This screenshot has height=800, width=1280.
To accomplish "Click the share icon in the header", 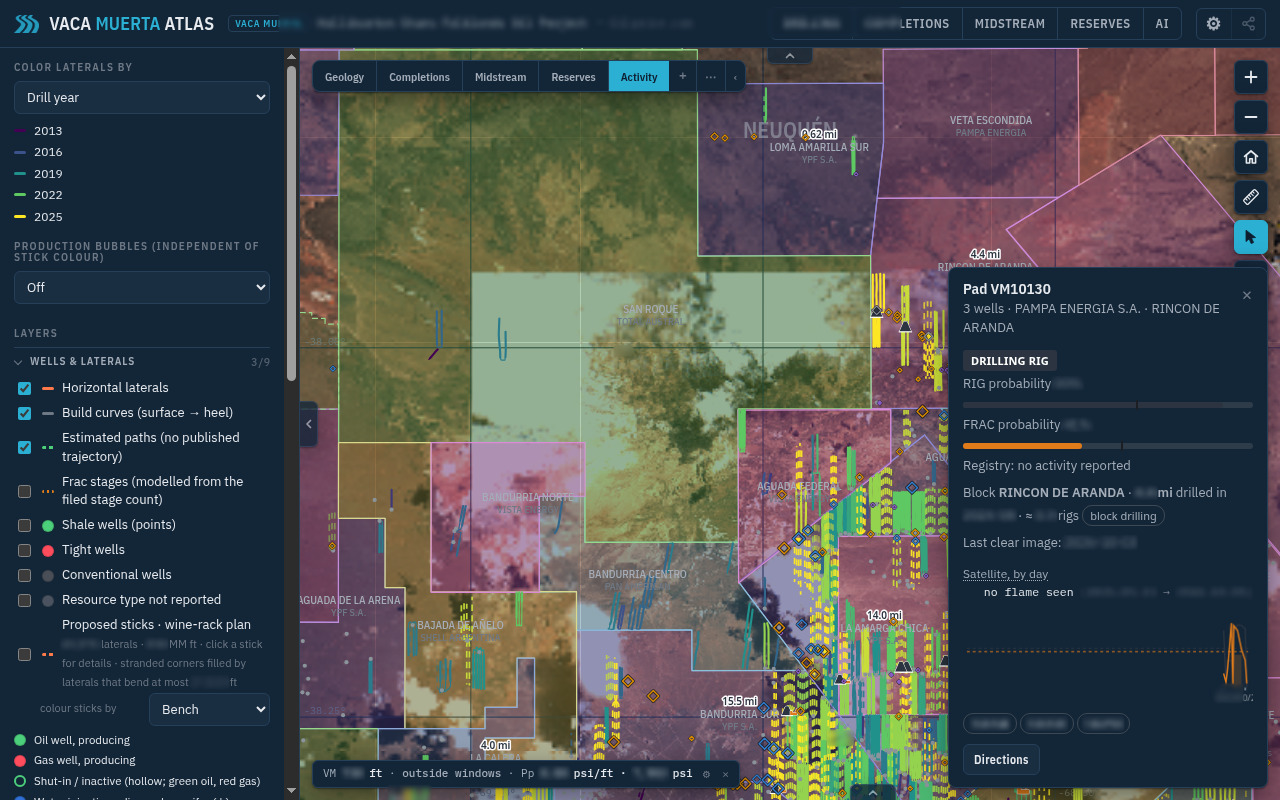I will (1248, 24).
